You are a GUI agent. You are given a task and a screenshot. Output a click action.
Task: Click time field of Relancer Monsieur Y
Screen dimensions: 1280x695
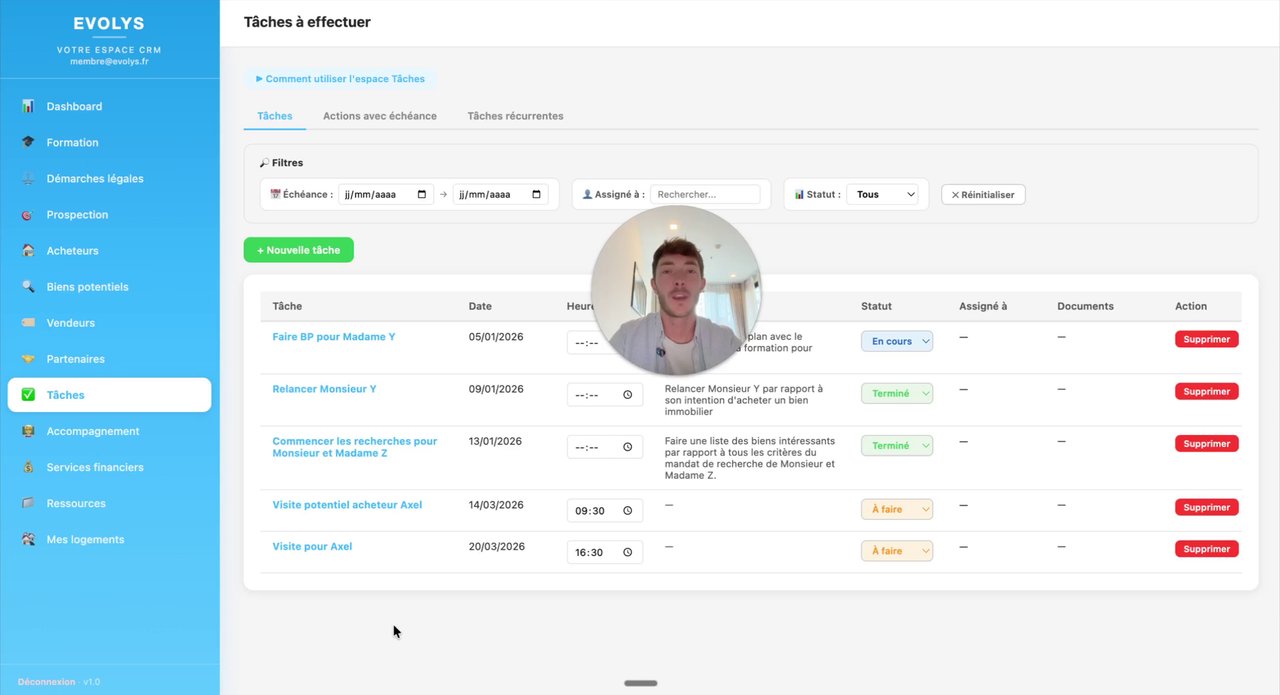[x=605, y=394]
